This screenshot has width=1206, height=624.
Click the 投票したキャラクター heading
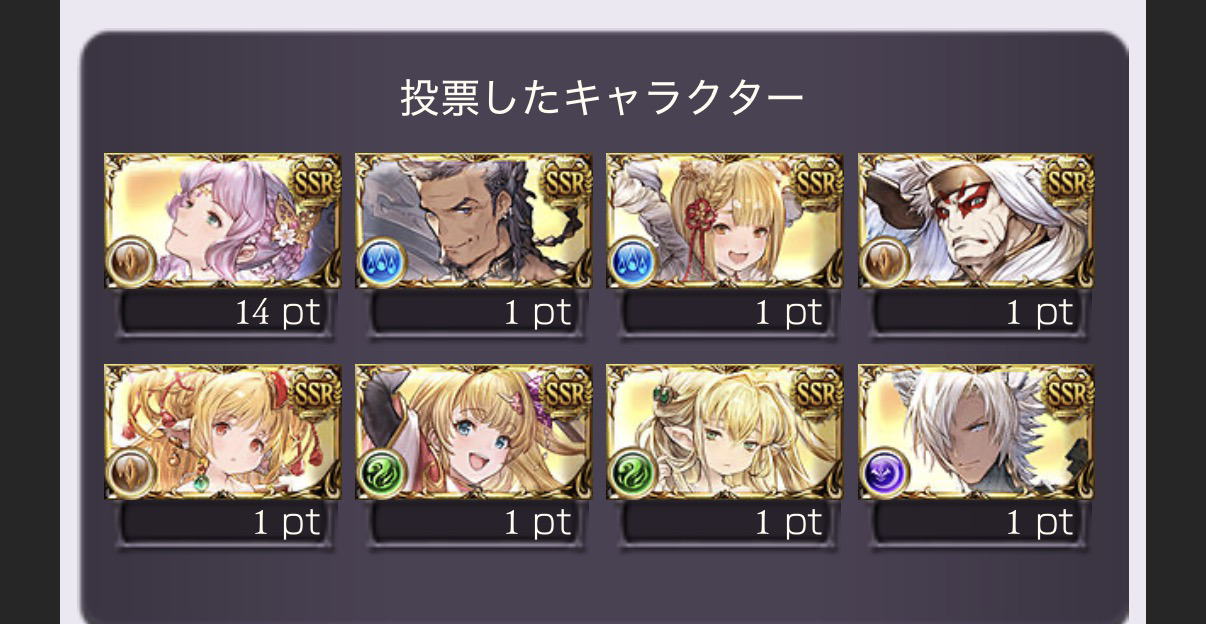click(x=603, y=97)
